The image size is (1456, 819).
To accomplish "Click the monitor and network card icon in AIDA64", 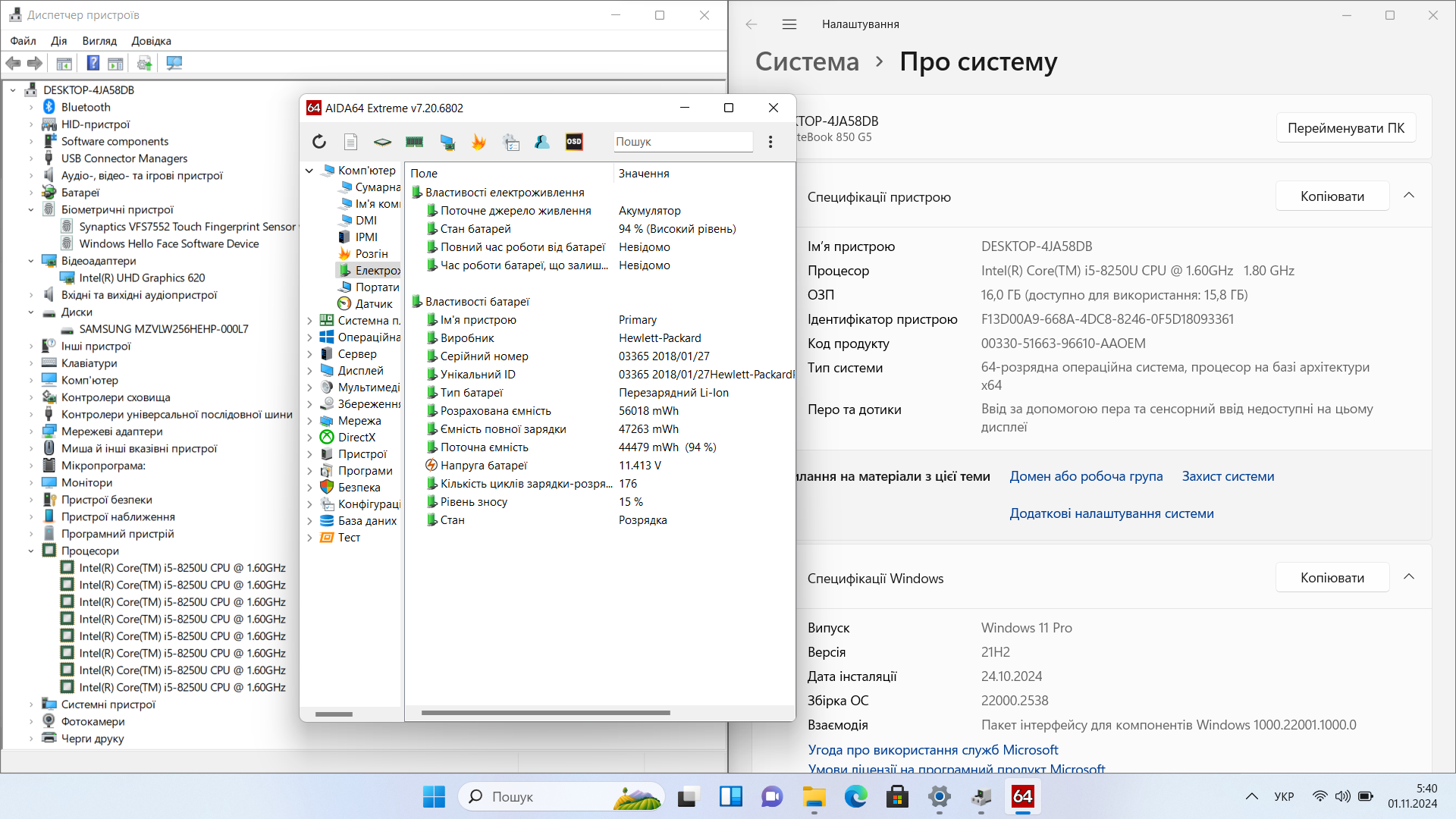I will pyautogui.click(x=447, y=142).
